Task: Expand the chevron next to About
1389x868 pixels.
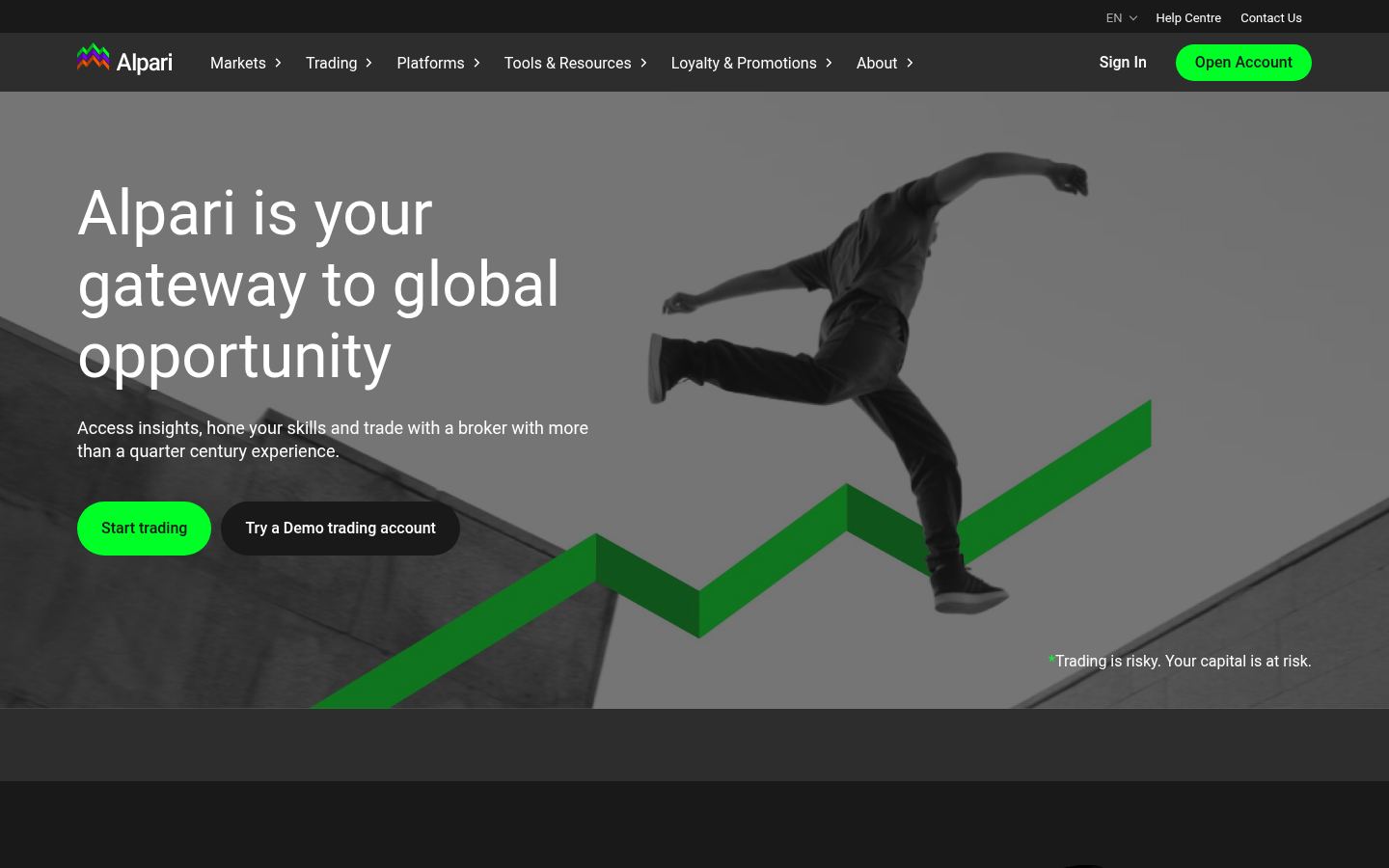Action: (x=910, y=63)
